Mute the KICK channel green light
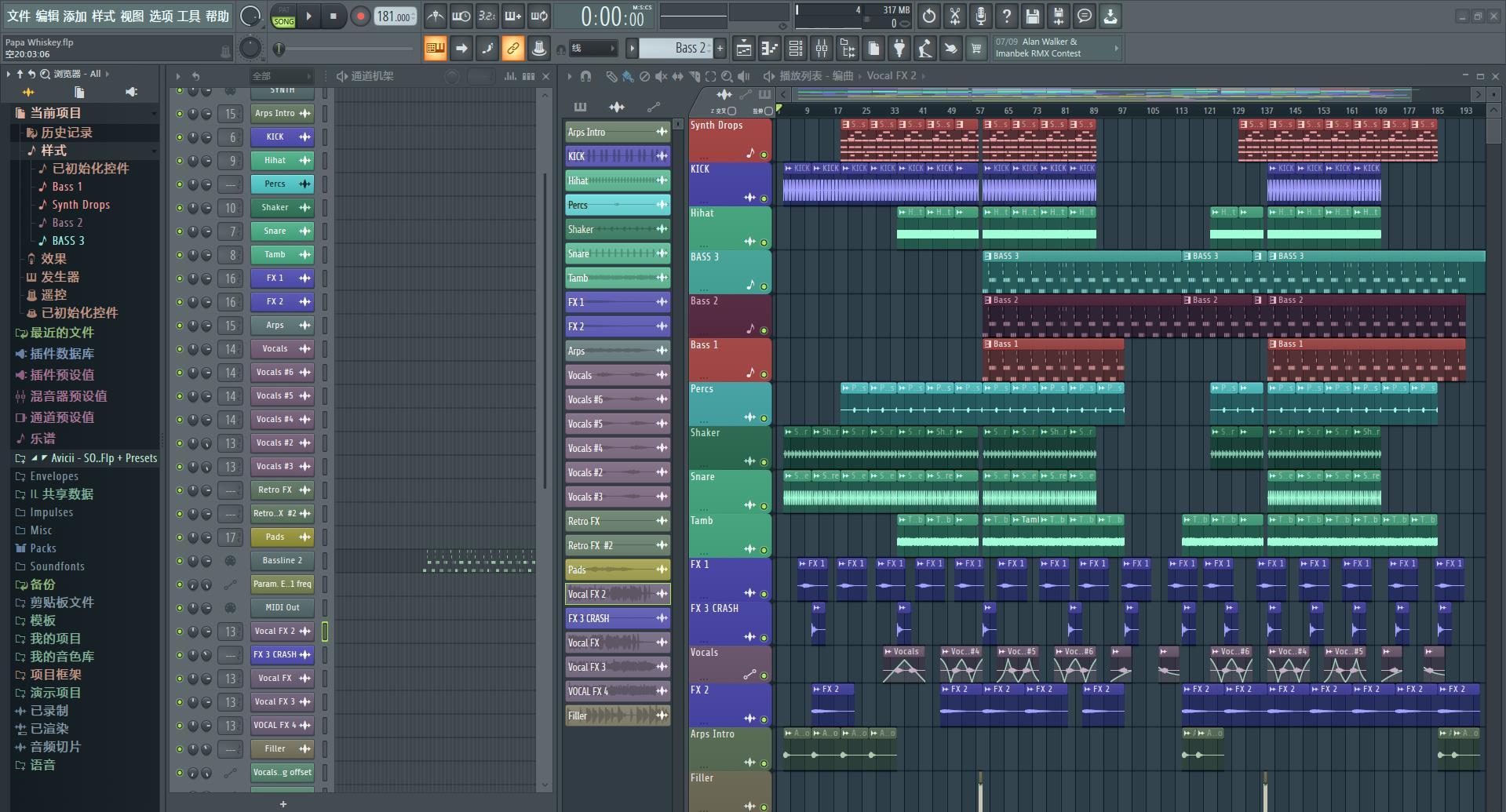The height and width of the screenshot is (812, 1506). (180, 137)
